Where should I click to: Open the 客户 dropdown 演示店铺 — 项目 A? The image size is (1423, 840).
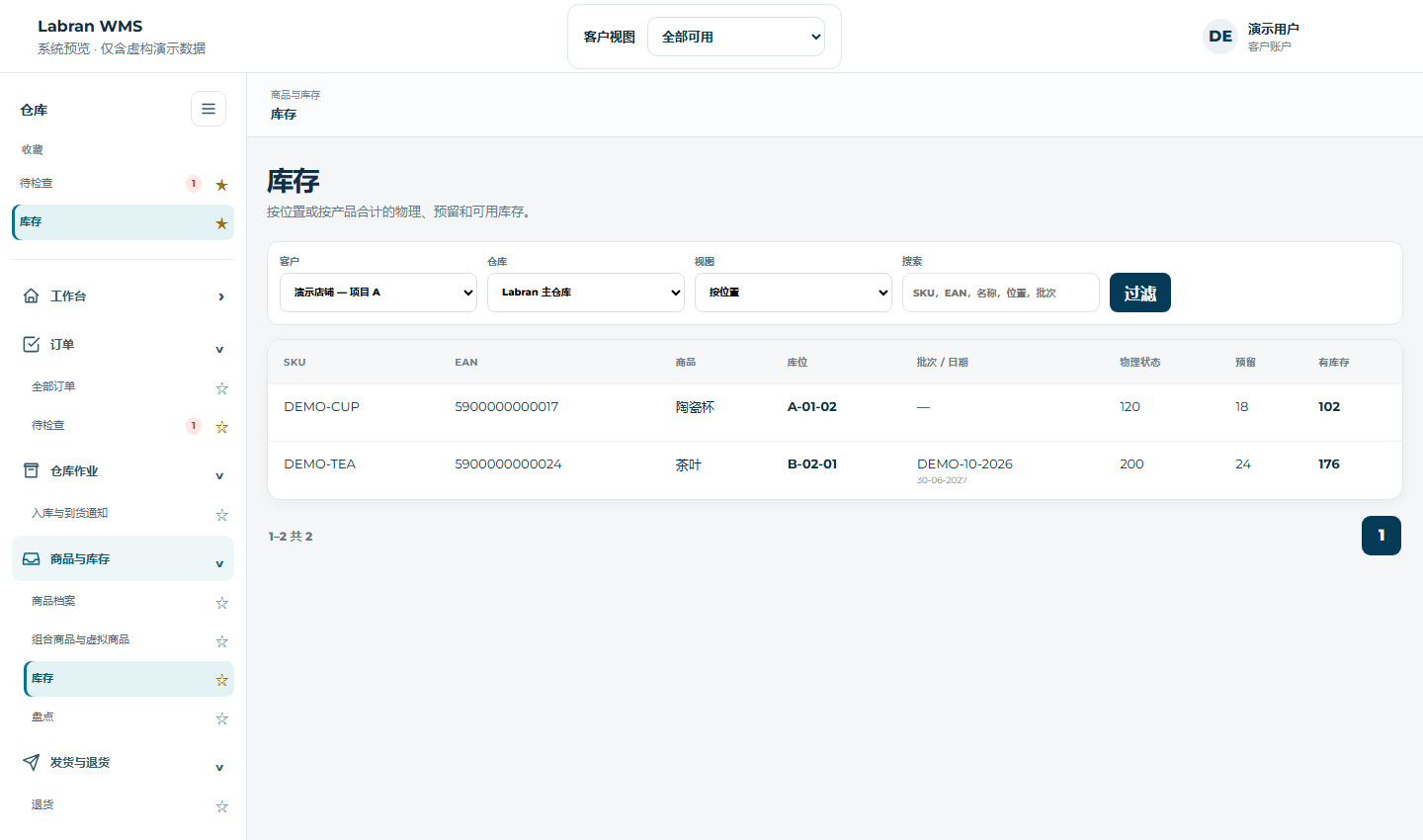pos(378,293)
